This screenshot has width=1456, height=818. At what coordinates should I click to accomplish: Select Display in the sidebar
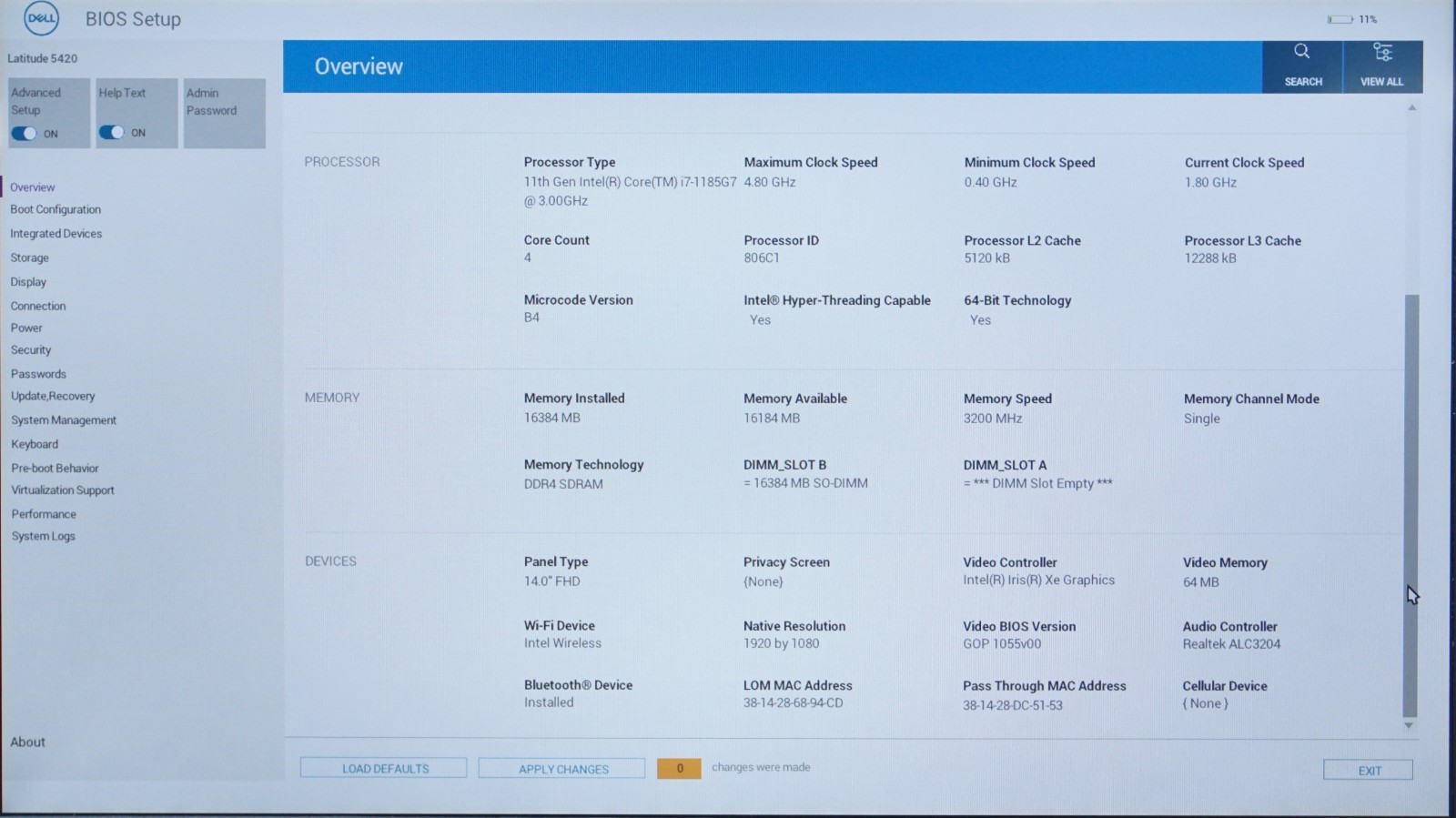point(28,282)
